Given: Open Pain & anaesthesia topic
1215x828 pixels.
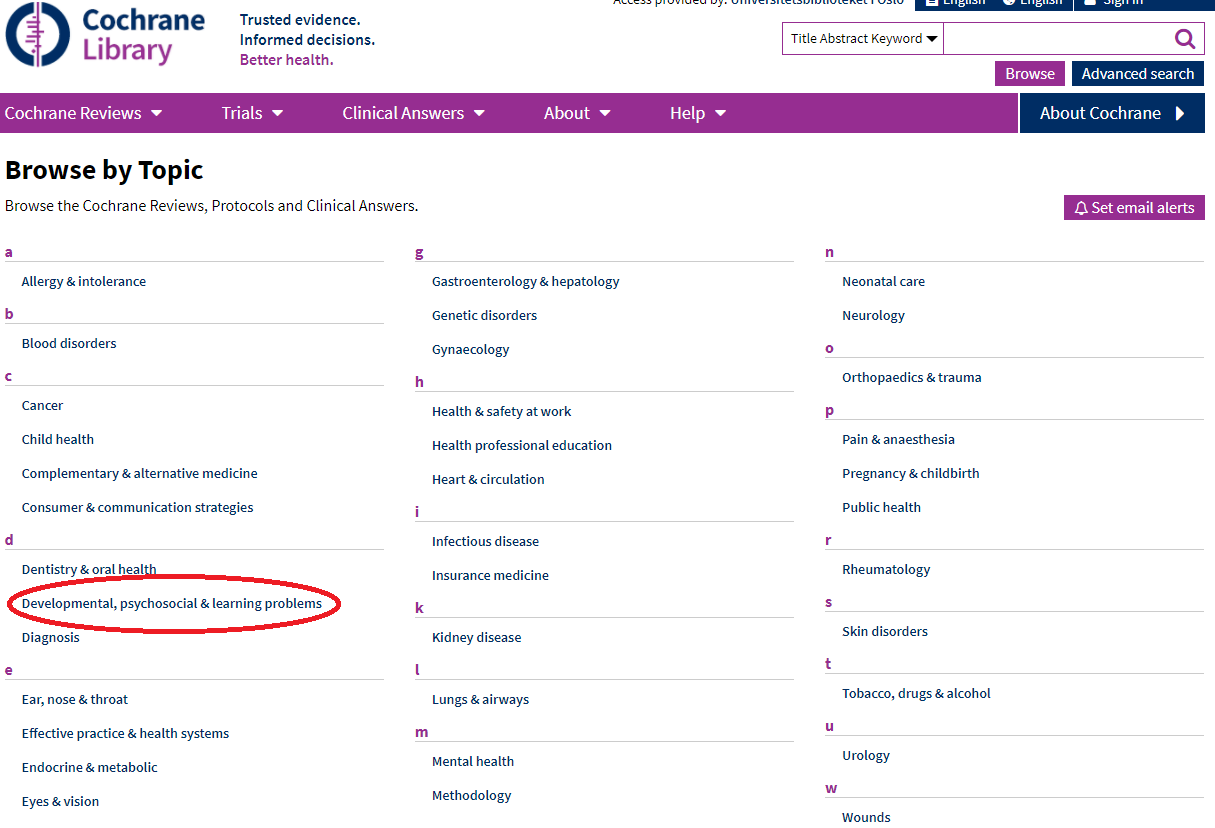Looking at the screenshot, I should (899, 440).
